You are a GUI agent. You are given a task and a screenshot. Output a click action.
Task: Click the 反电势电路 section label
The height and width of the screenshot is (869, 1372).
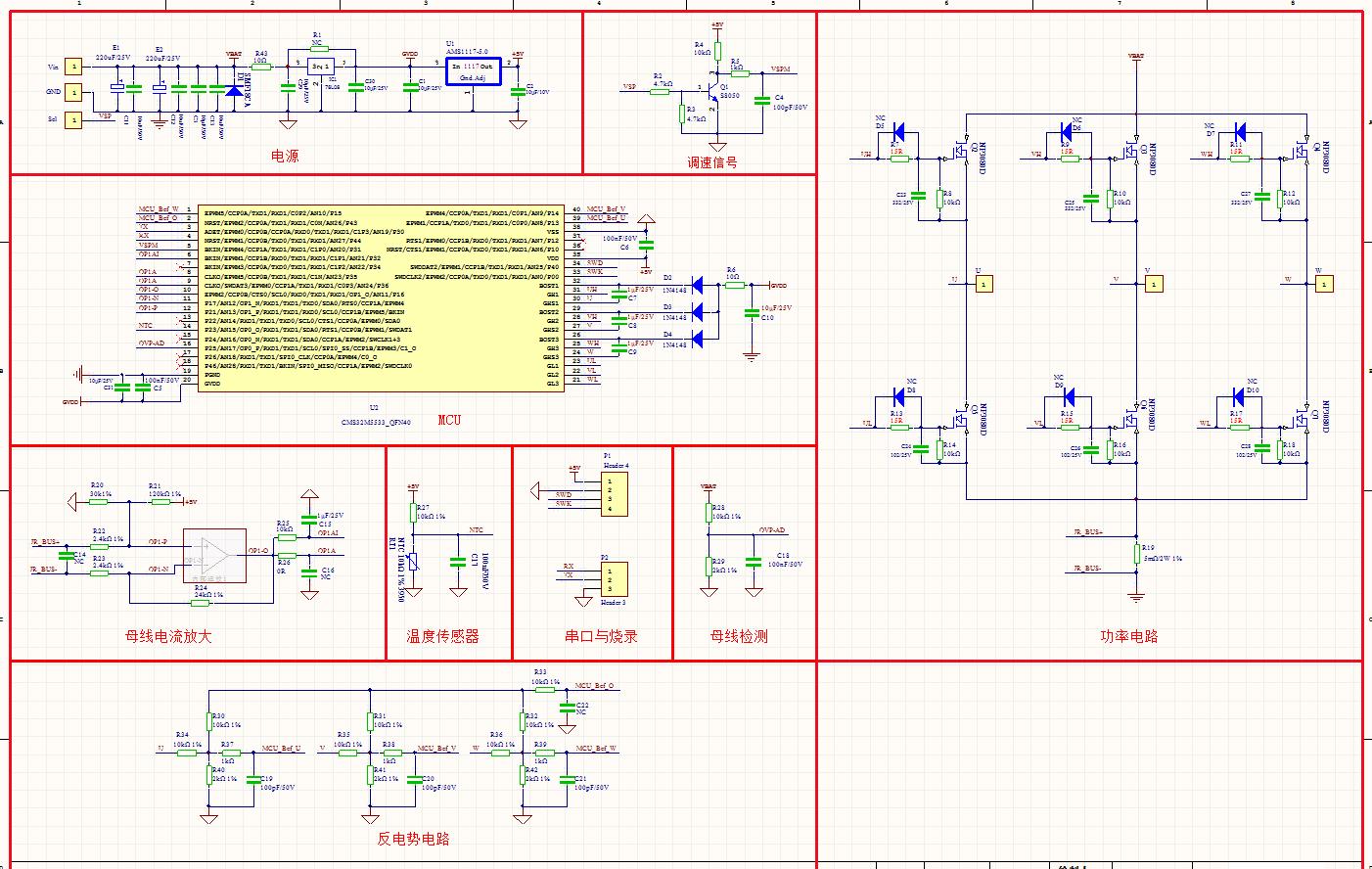[x=413, y=839]
